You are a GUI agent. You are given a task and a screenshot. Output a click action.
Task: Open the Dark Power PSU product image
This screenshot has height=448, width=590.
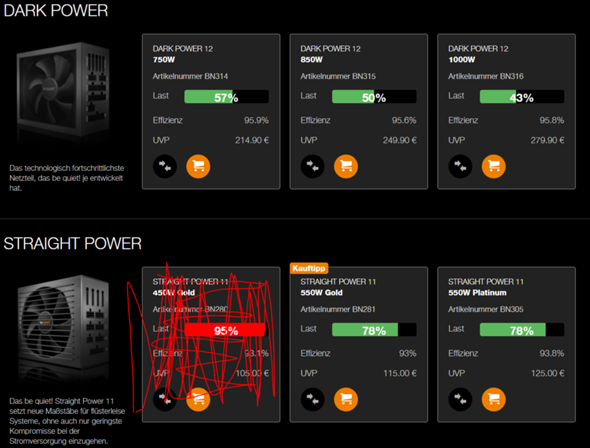63,91
